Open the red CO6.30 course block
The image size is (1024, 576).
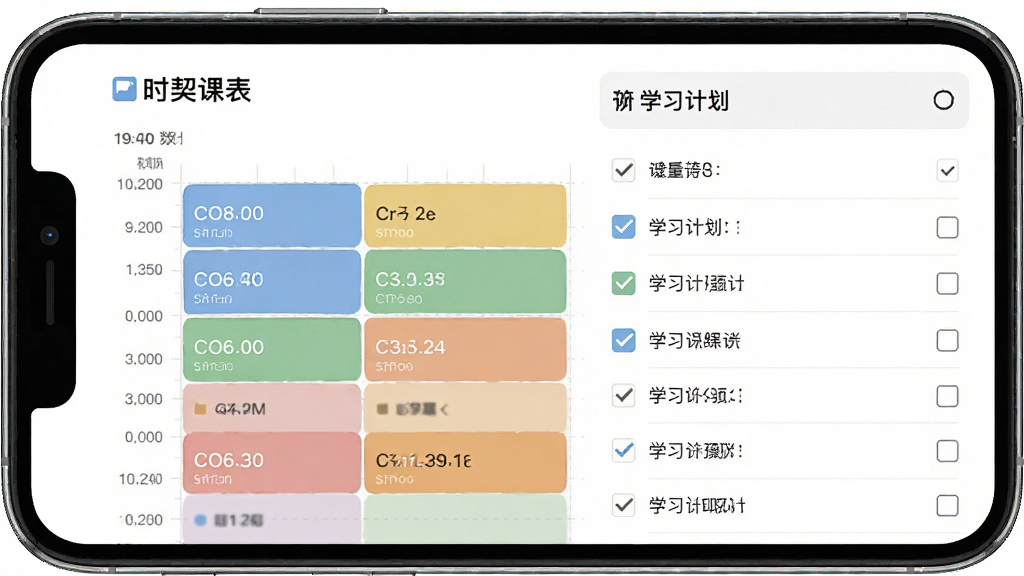(x=272, y=462)
